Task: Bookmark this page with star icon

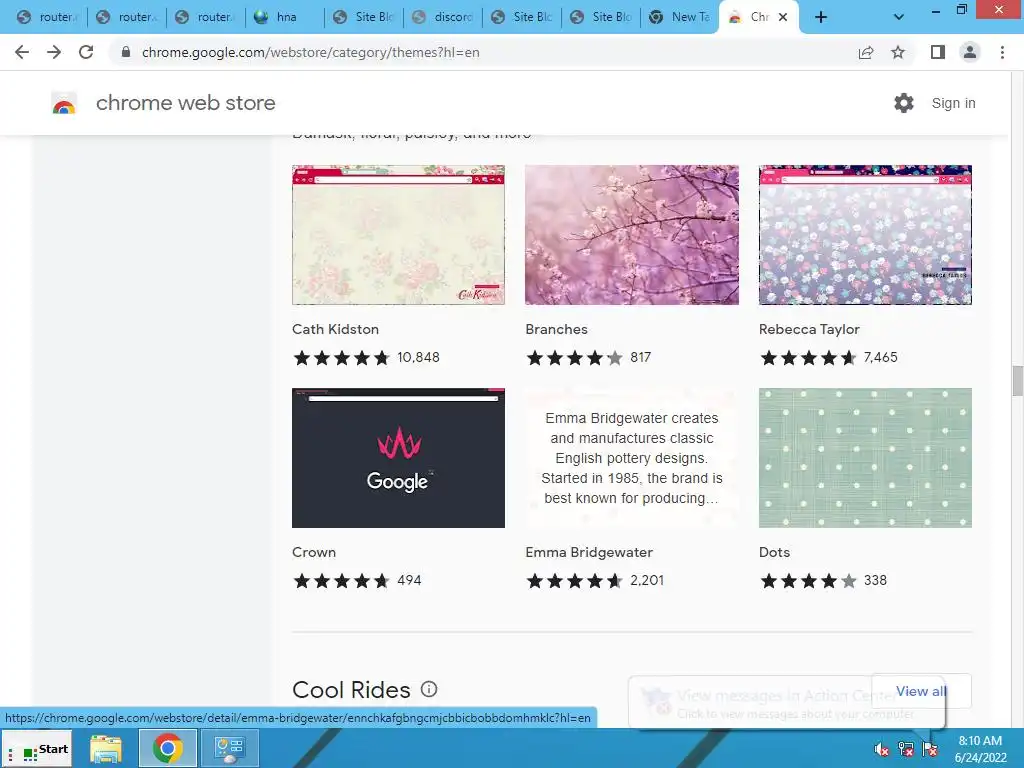Action: point(898,52)
